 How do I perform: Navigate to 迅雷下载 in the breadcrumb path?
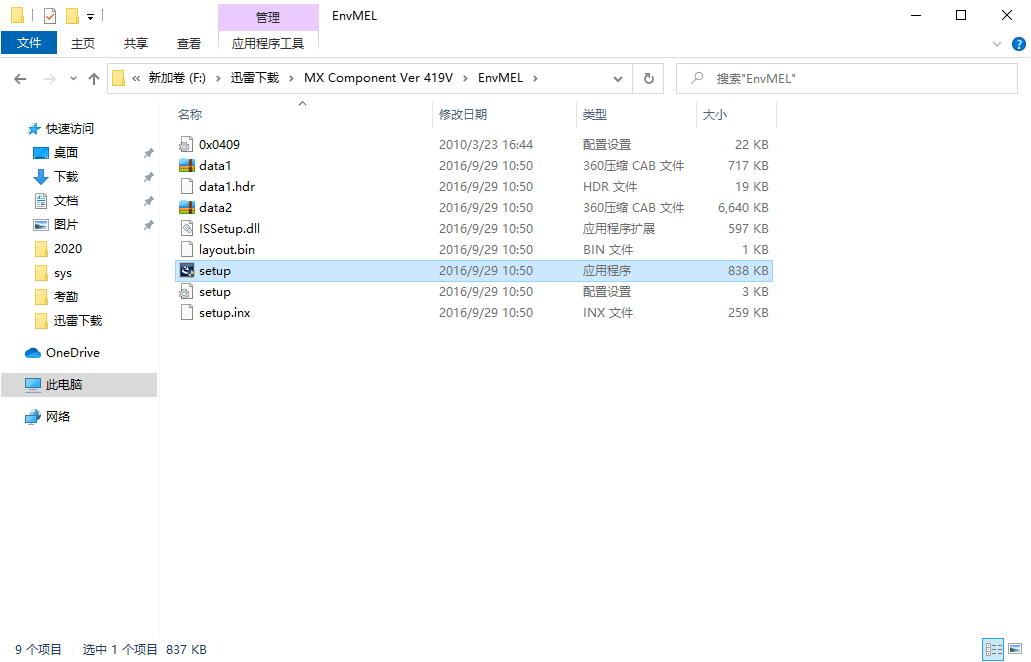tap(255, 78)
